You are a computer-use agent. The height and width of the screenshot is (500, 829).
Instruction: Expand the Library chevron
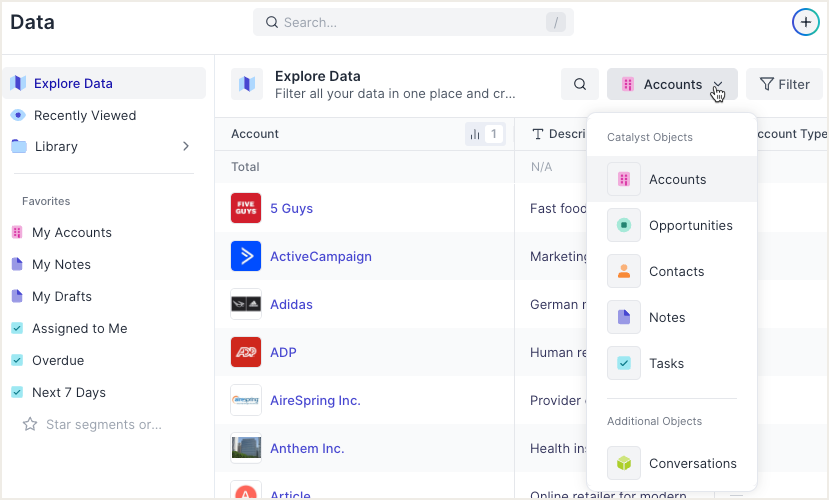coord(186,146)
